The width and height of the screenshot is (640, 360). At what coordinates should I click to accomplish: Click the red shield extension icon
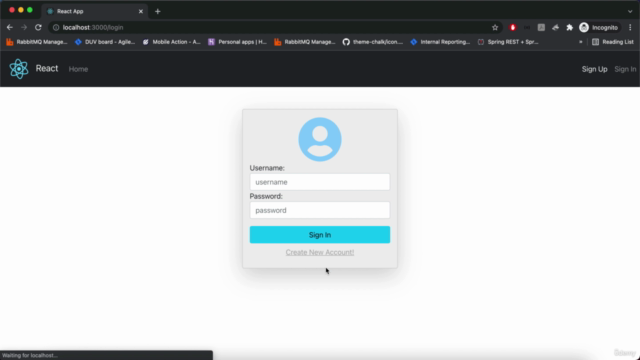point(513,27)
